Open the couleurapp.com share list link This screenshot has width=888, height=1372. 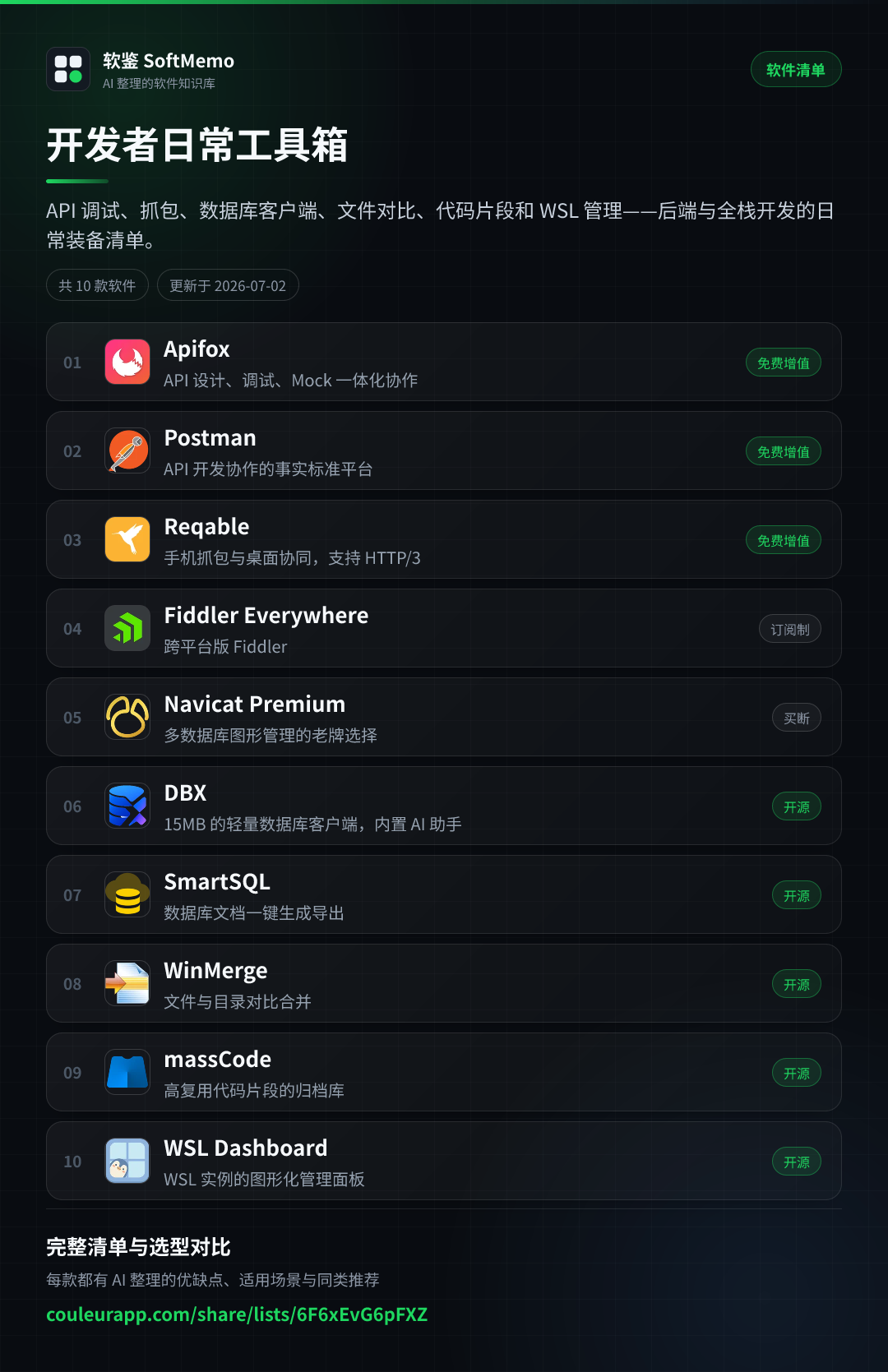tap(237, 1314)
